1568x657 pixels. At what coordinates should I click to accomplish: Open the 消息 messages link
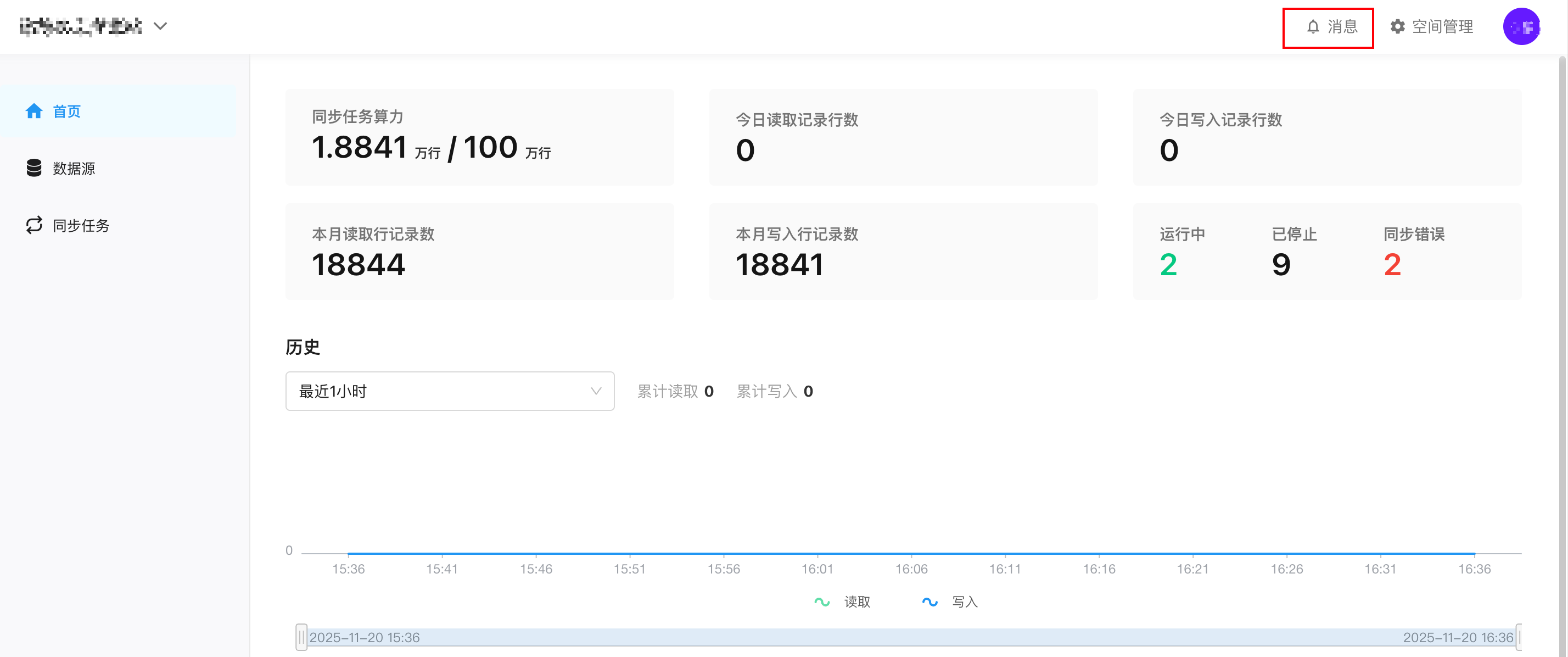[1342, 27]
